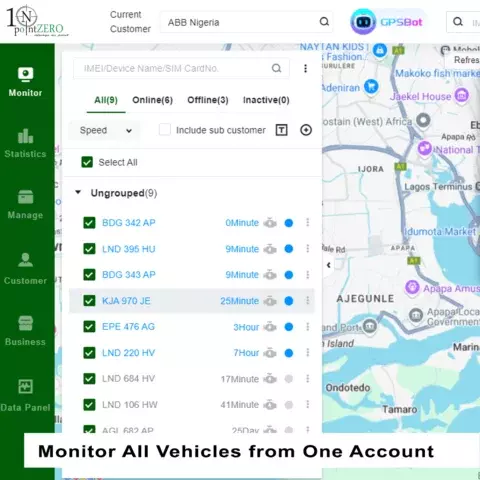Image resolution: width=480 pixels, height=480 pixels.
Task: Switch to the Online(6) tab
Action: coord(152,100)
